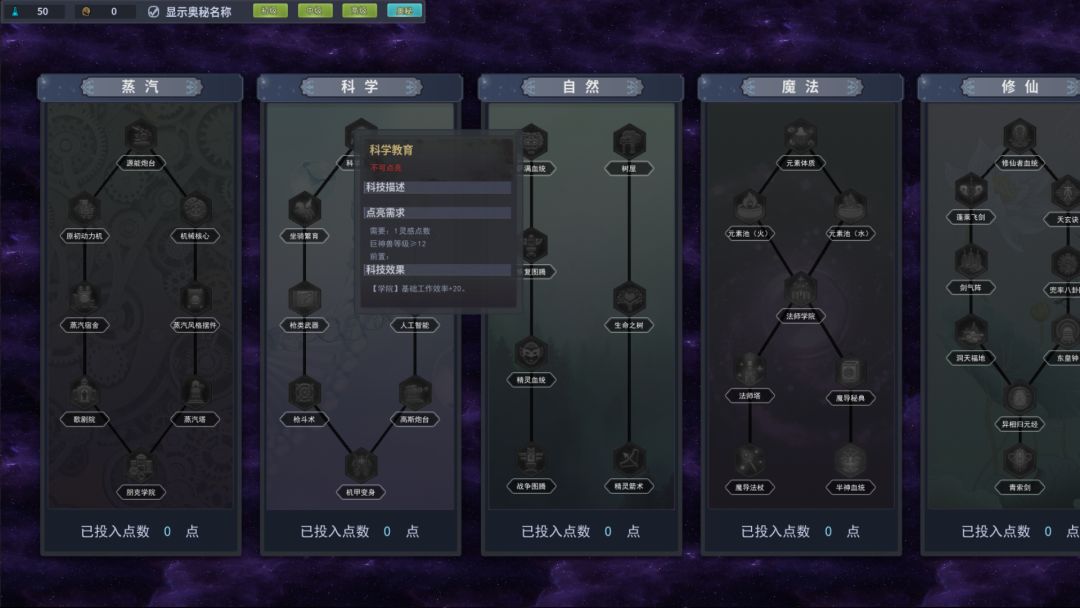
Task: Select the 坐骑繁育 science node
Action: [304, 210]
